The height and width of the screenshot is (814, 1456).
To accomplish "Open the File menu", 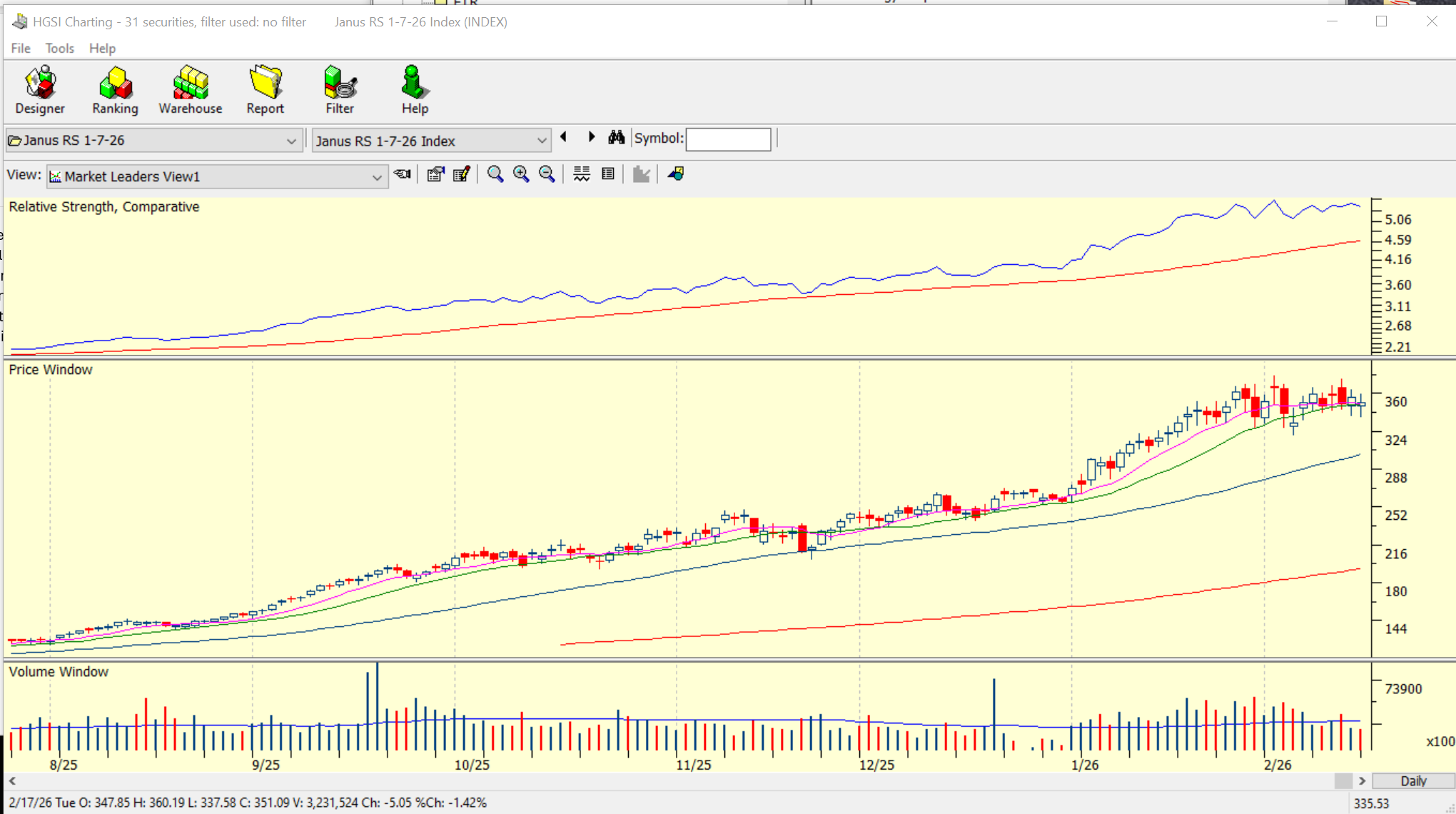I will tap(21, 49).
